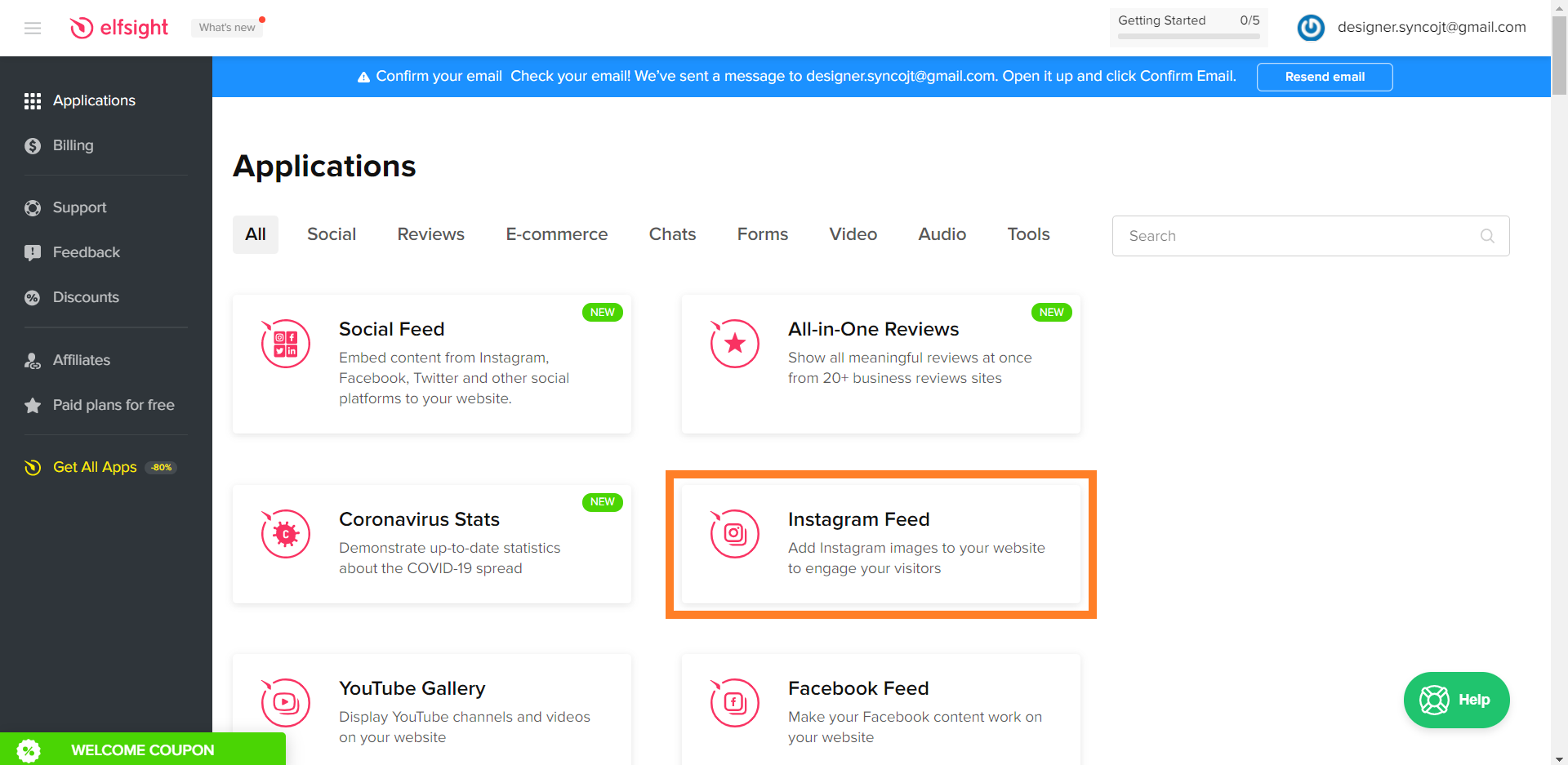The width and height of the screenshot is (1568, 765).
Task: Click the hamburger menu icon
Action: click(33, 29)
